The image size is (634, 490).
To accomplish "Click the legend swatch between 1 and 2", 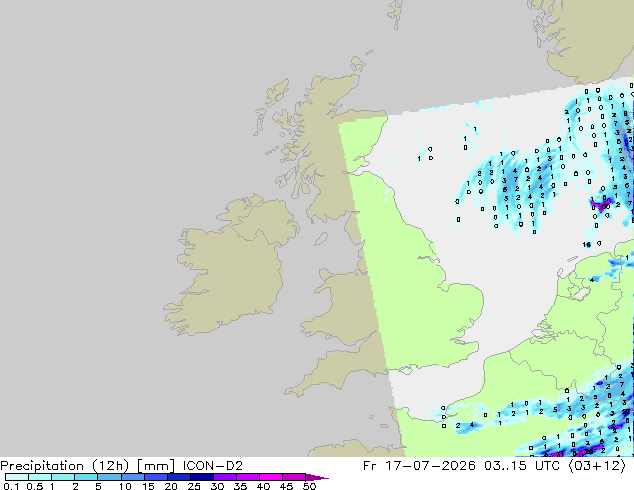I will click(63, 477).
